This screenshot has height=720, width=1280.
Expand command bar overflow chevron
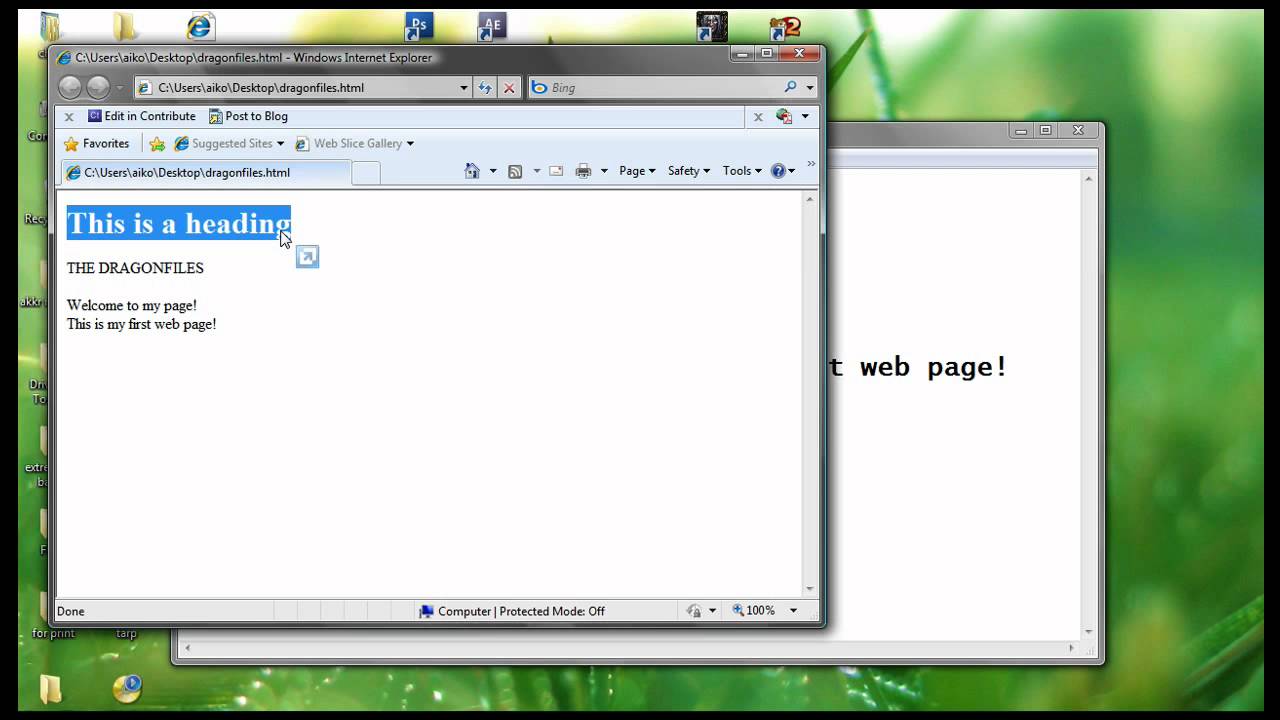click(811, 164)
